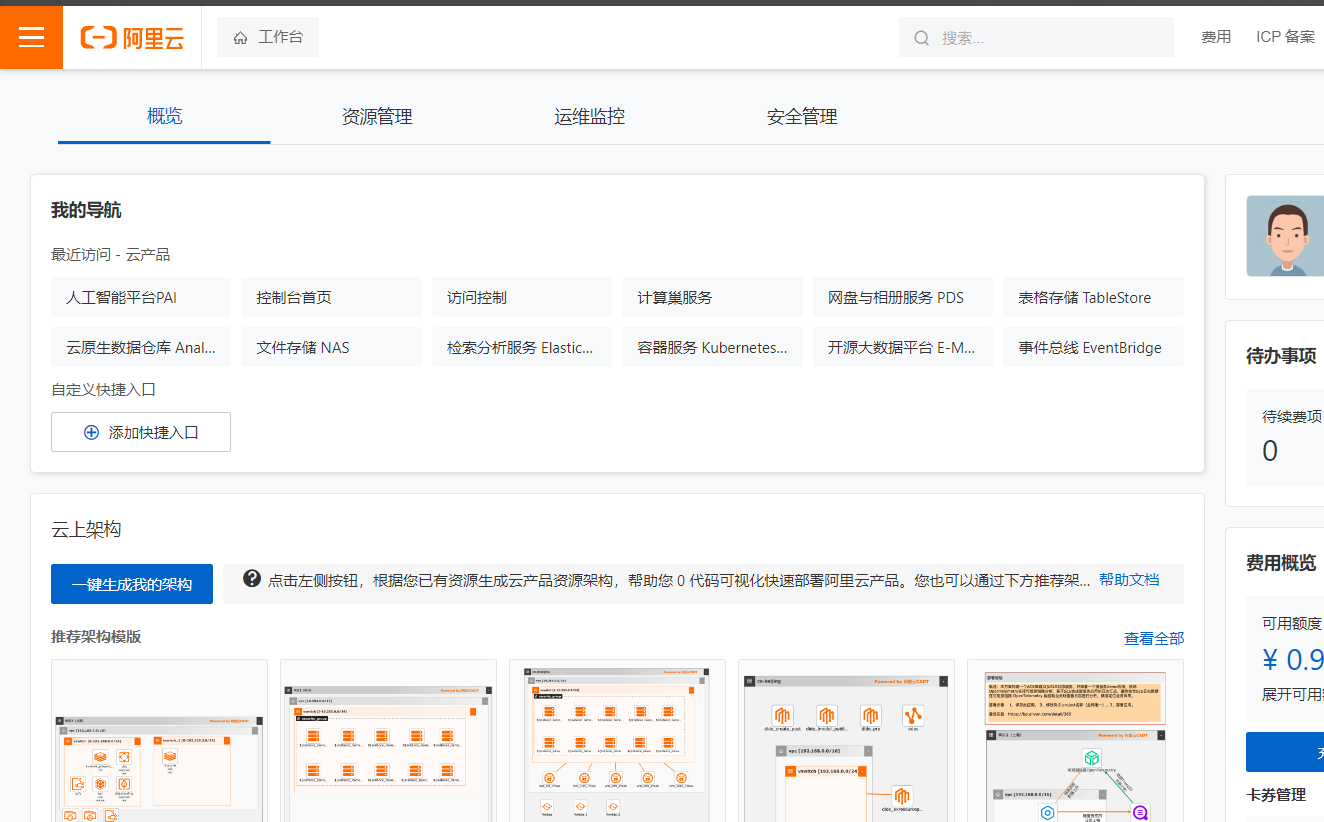
Task: Switch to the 运维监控 tab
Action: (x=590, y=116)
